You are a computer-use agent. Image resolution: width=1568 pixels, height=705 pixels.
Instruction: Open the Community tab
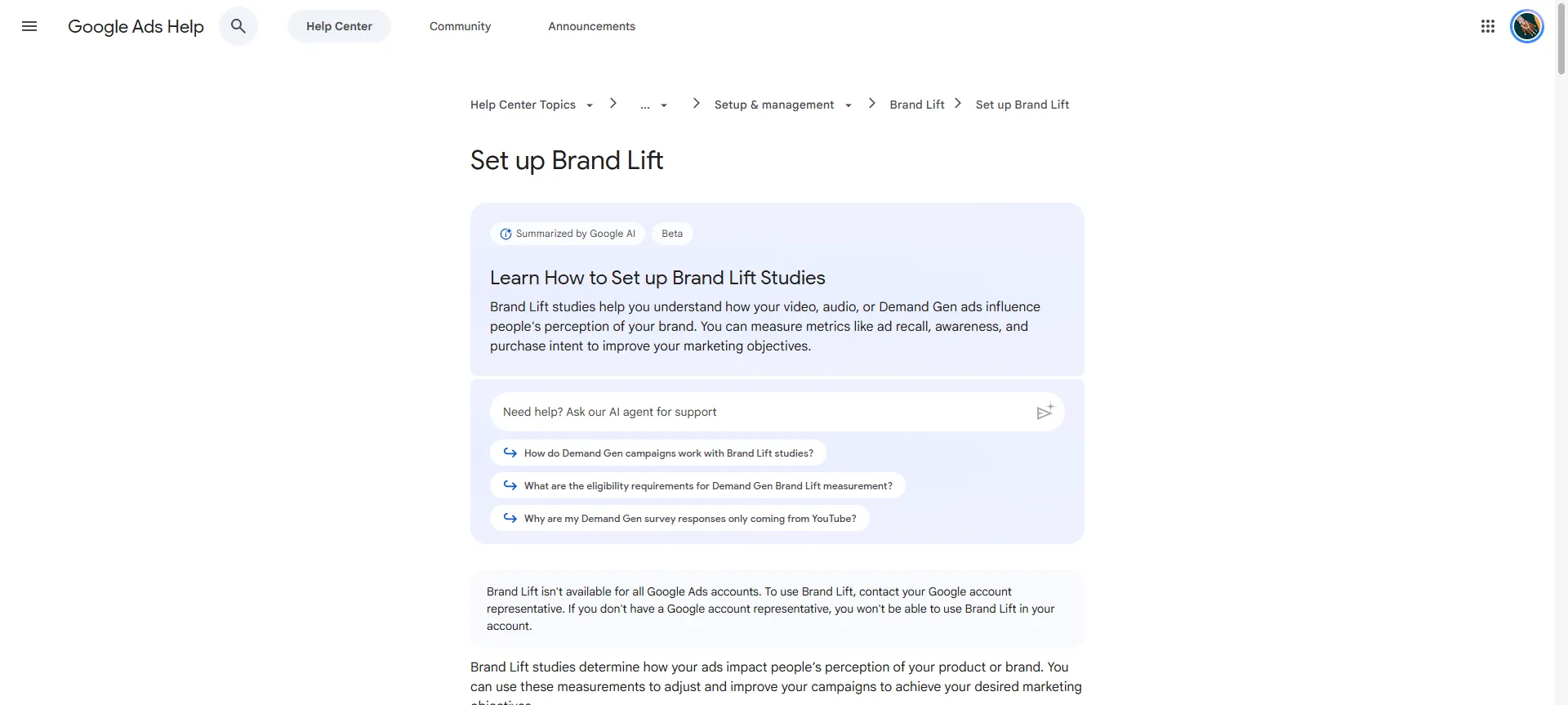click(x=461, y=26)
